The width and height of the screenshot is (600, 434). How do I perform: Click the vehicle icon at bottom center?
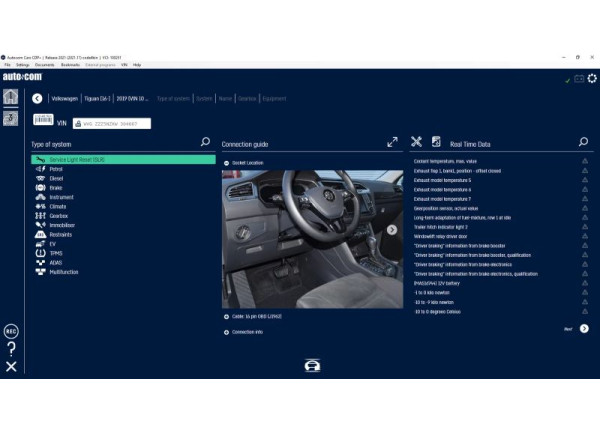pyautogui.click(x=312, y=365)
